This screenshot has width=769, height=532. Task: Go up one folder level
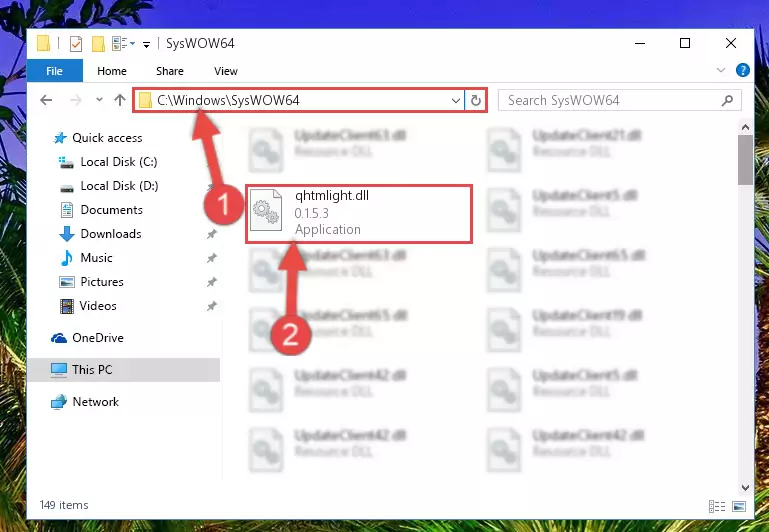120,100
